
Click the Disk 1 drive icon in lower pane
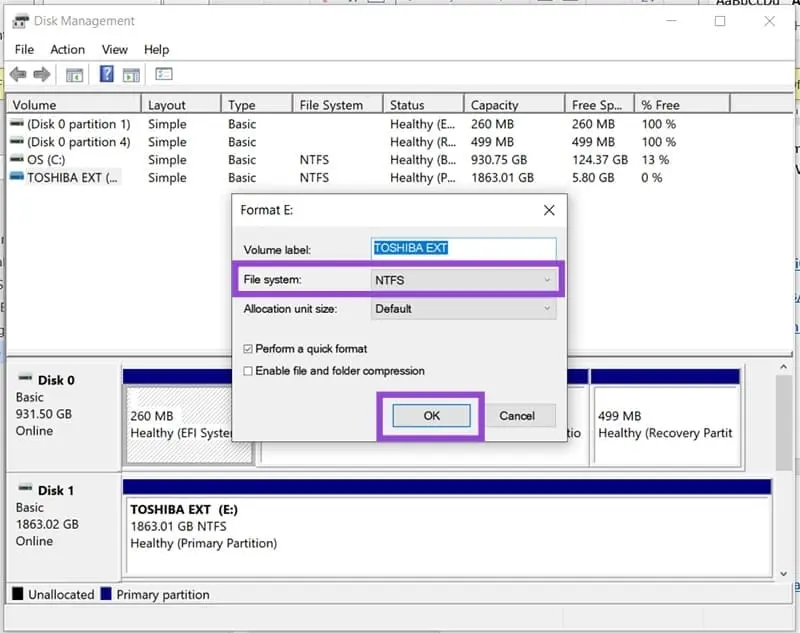click(x=25, y=489)
